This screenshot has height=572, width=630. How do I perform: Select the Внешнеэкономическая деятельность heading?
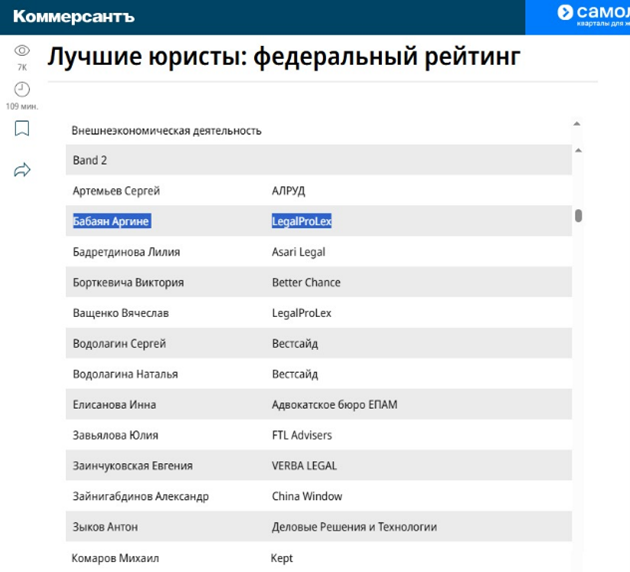tap(166, 131)
